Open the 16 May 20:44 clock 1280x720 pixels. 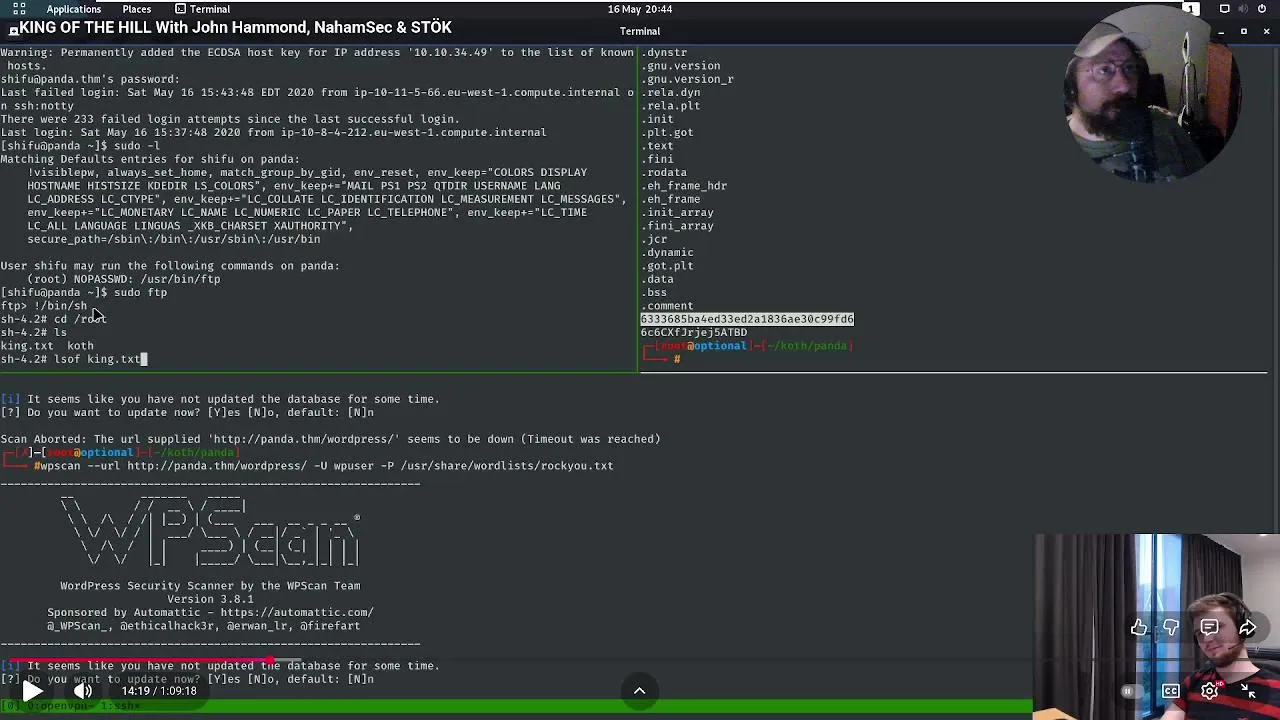point(640,9)
